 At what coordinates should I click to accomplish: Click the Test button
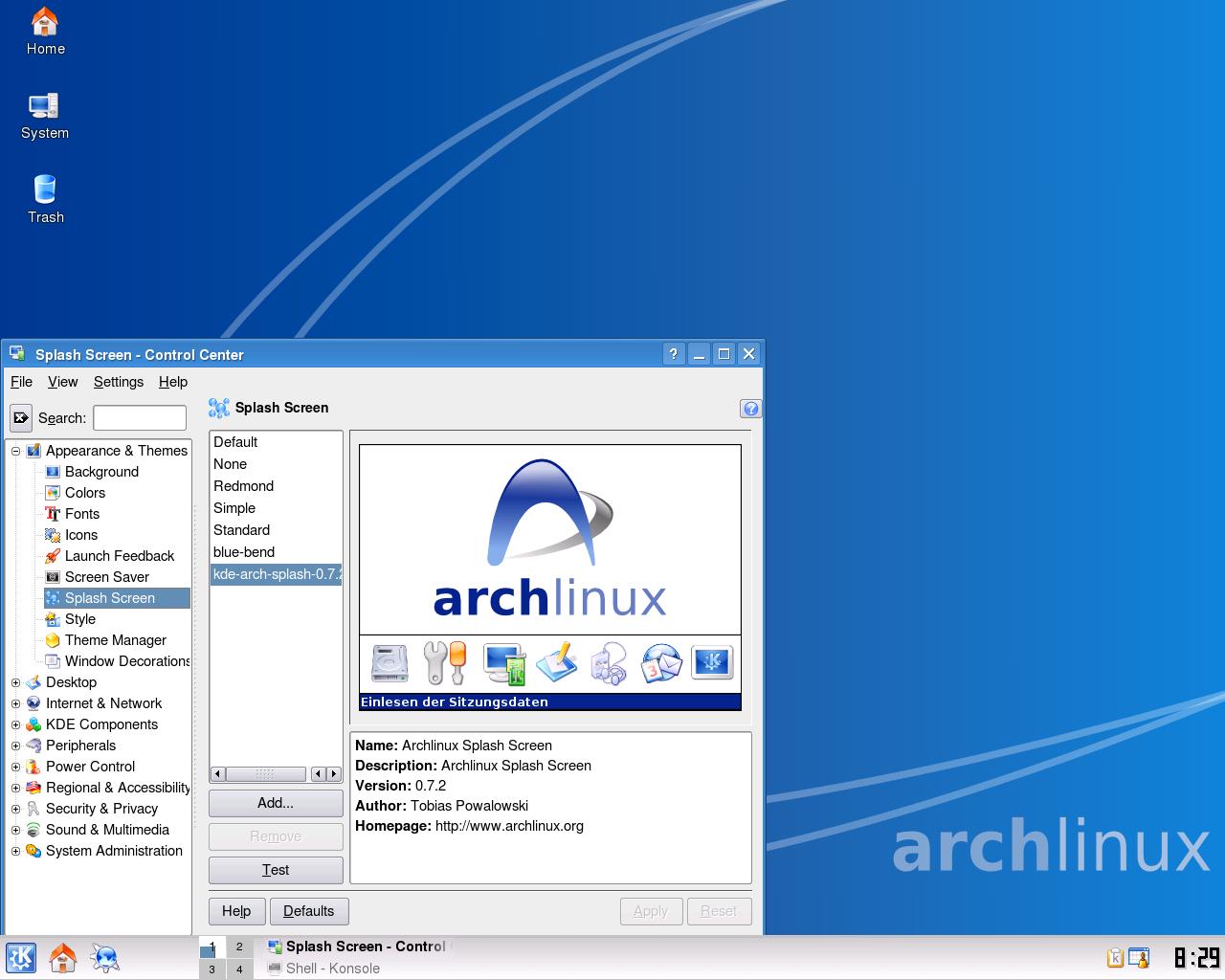[276, 870]
